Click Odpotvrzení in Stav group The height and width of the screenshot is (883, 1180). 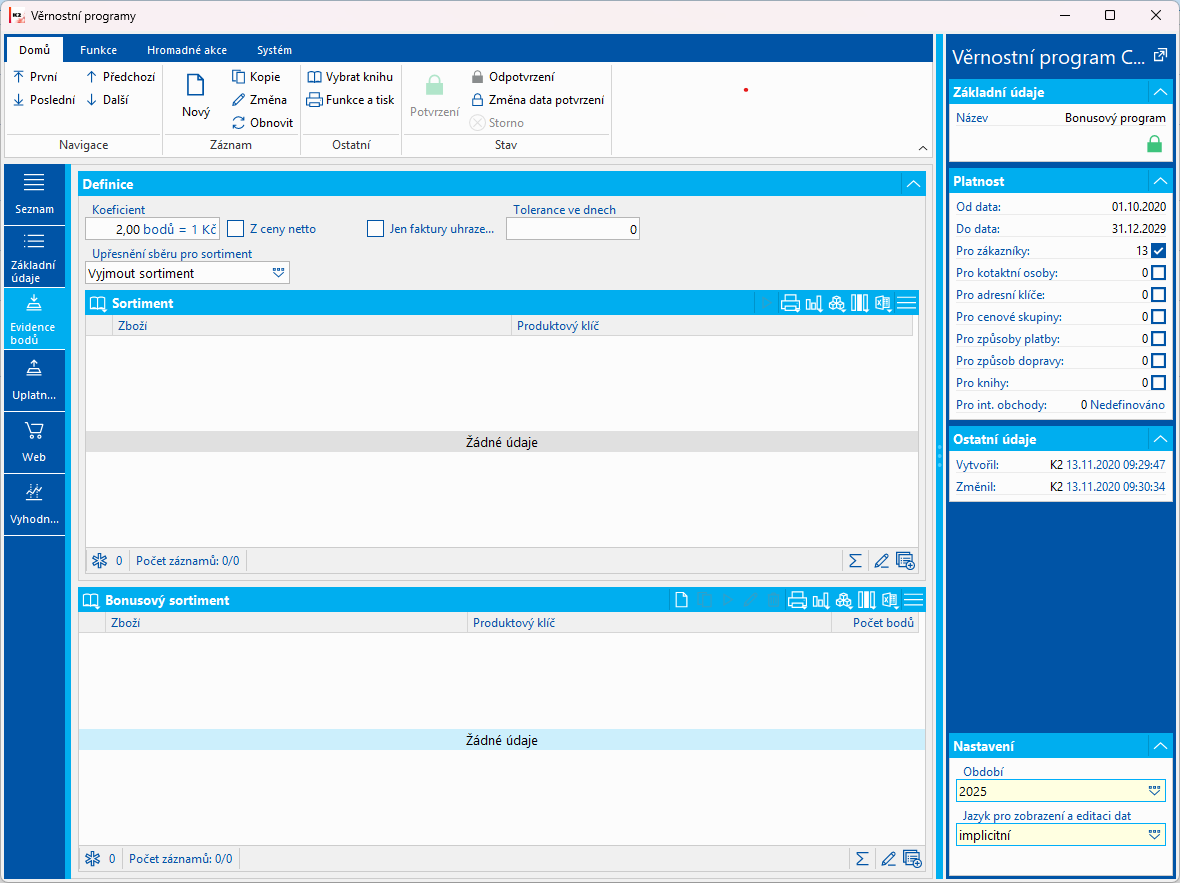click(x=512, y=77)
